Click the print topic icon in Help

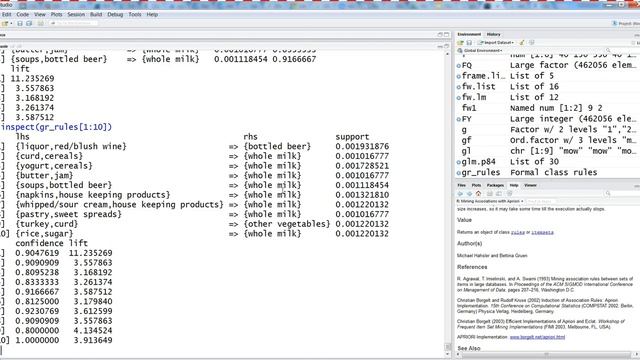tap(489, 194)
